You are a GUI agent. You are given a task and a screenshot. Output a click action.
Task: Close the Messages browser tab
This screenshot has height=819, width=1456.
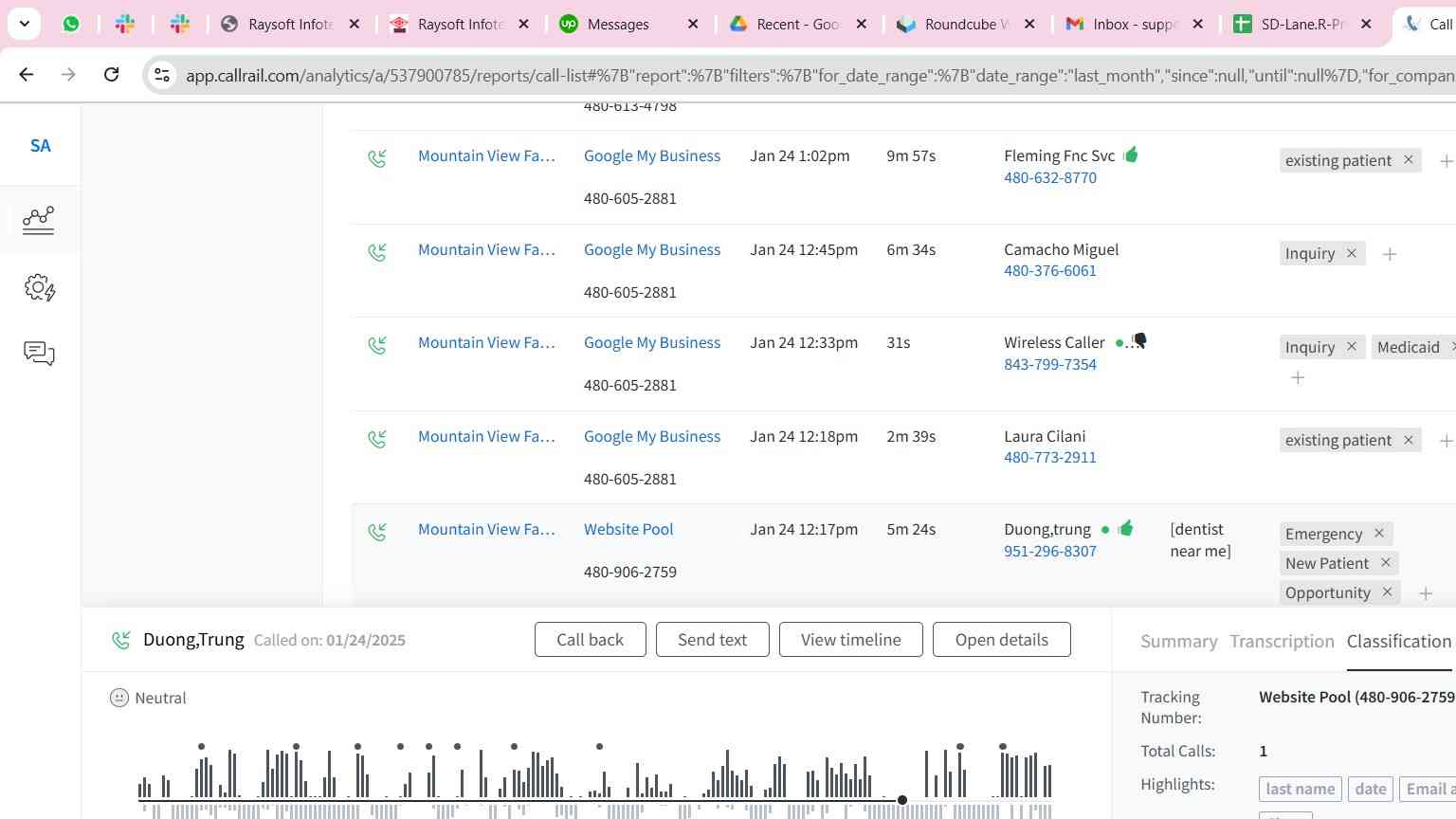pos(693,24)
